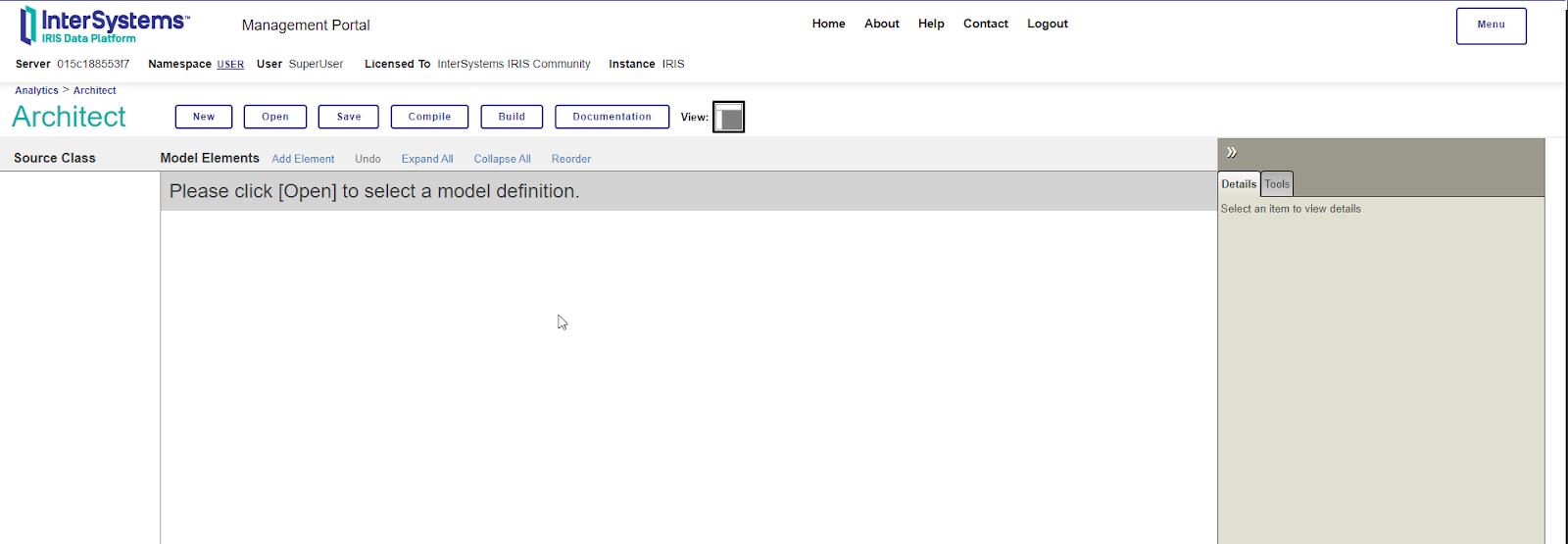Open the Documentation button
Screen dimensions: 1568x544
pos(612,117)
